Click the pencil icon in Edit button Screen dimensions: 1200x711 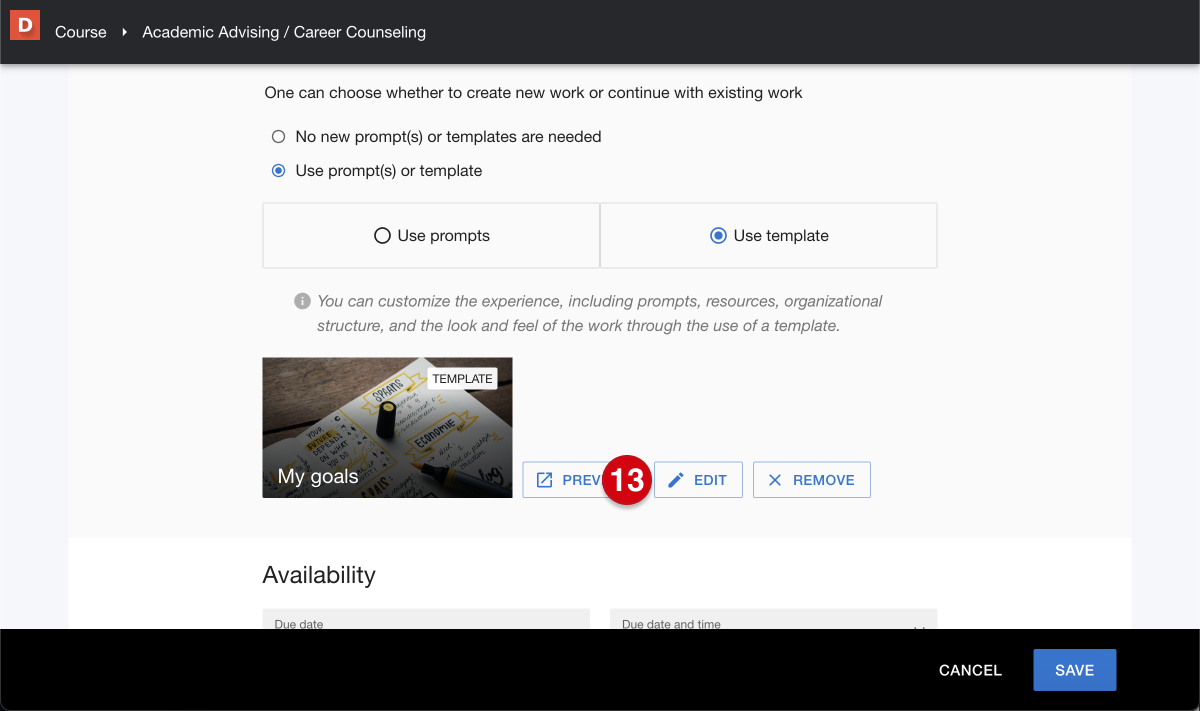(x=676, y=480)
